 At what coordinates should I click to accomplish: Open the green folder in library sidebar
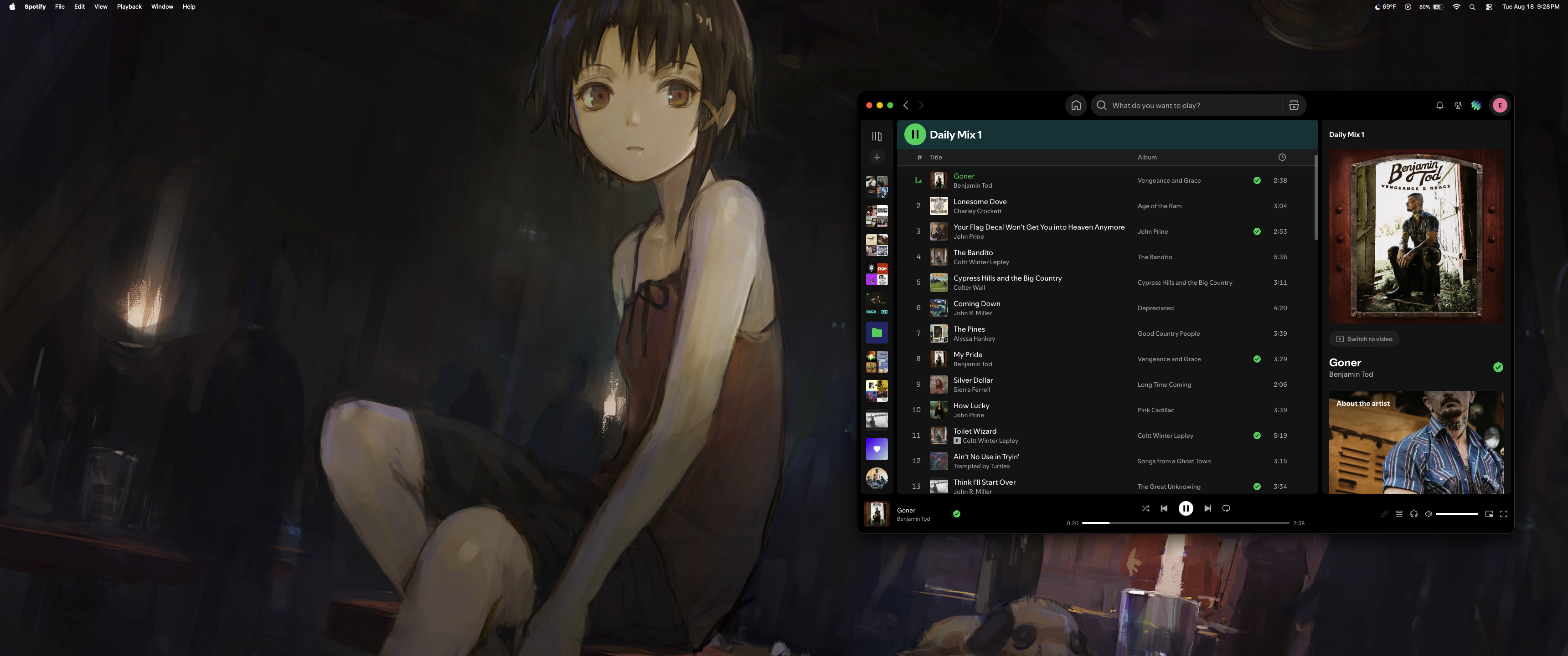point(877,333)
